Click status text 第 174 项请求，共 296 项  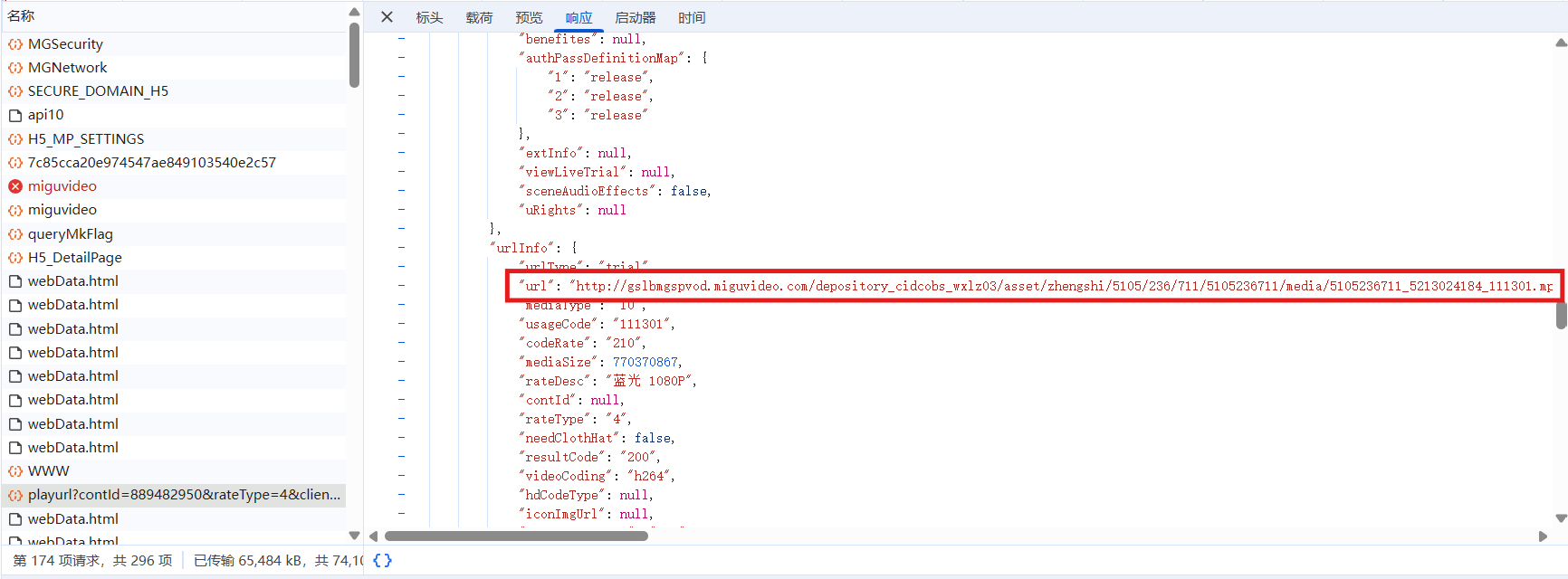point(92,561)
